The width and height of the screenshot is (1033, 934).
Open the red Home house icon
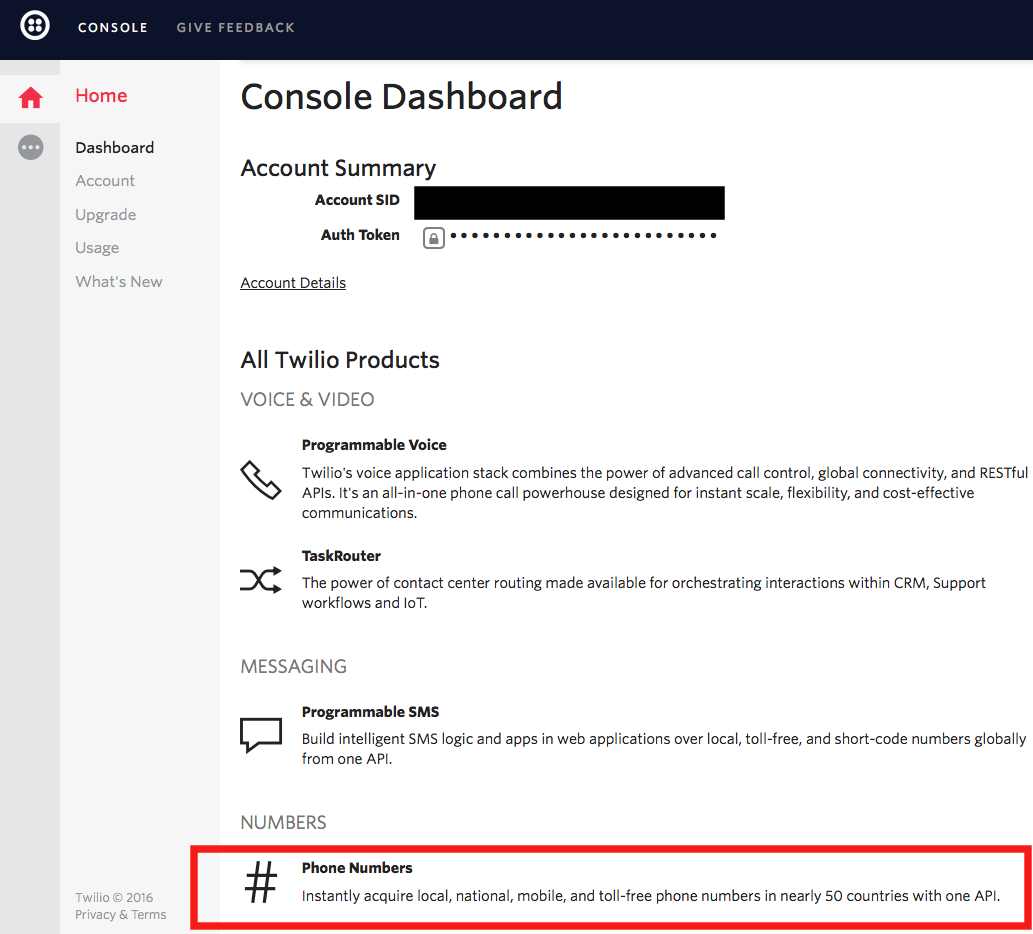pyautogui.click(x=30, y=97)
